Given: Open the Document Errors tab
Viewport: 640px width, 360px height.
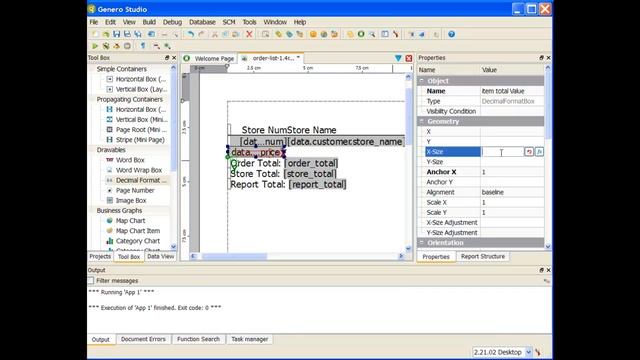Looking at the screenshot, I should tap(143, 339).
